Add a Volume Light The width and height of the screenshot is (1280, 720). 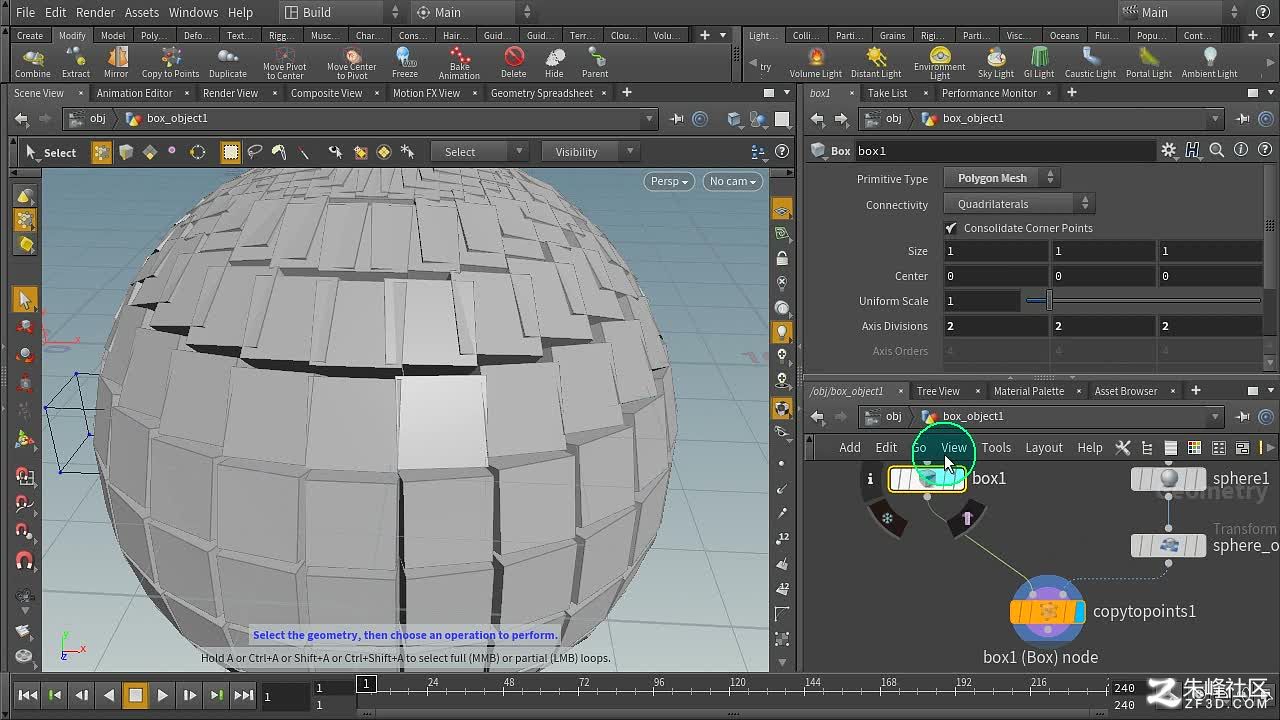pos(816,62)
